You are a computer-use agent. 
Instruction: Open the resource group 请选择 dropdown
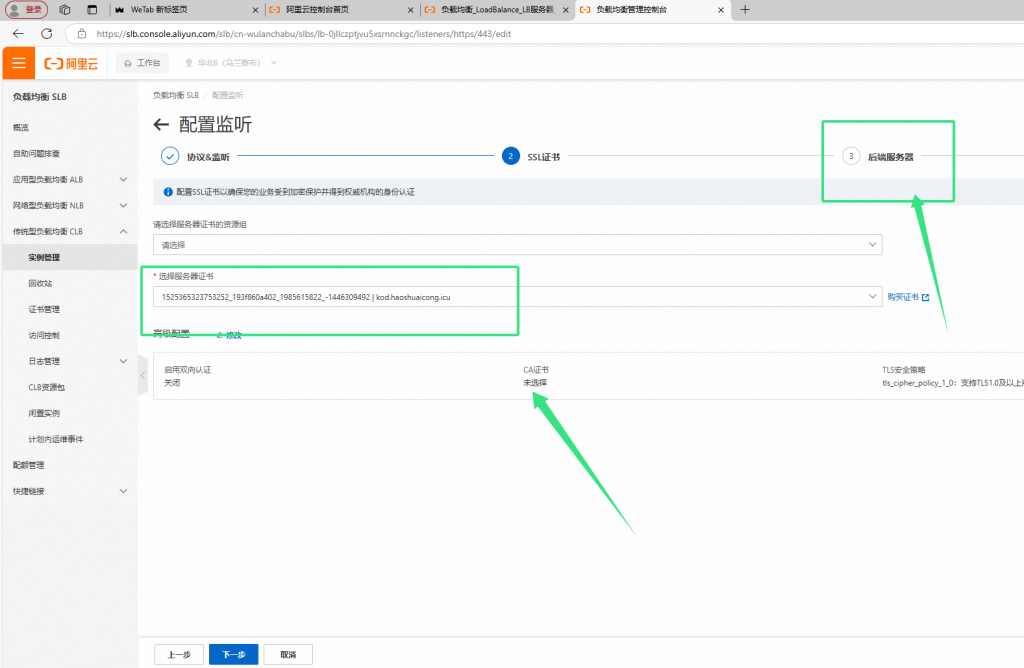pos(517,244)
